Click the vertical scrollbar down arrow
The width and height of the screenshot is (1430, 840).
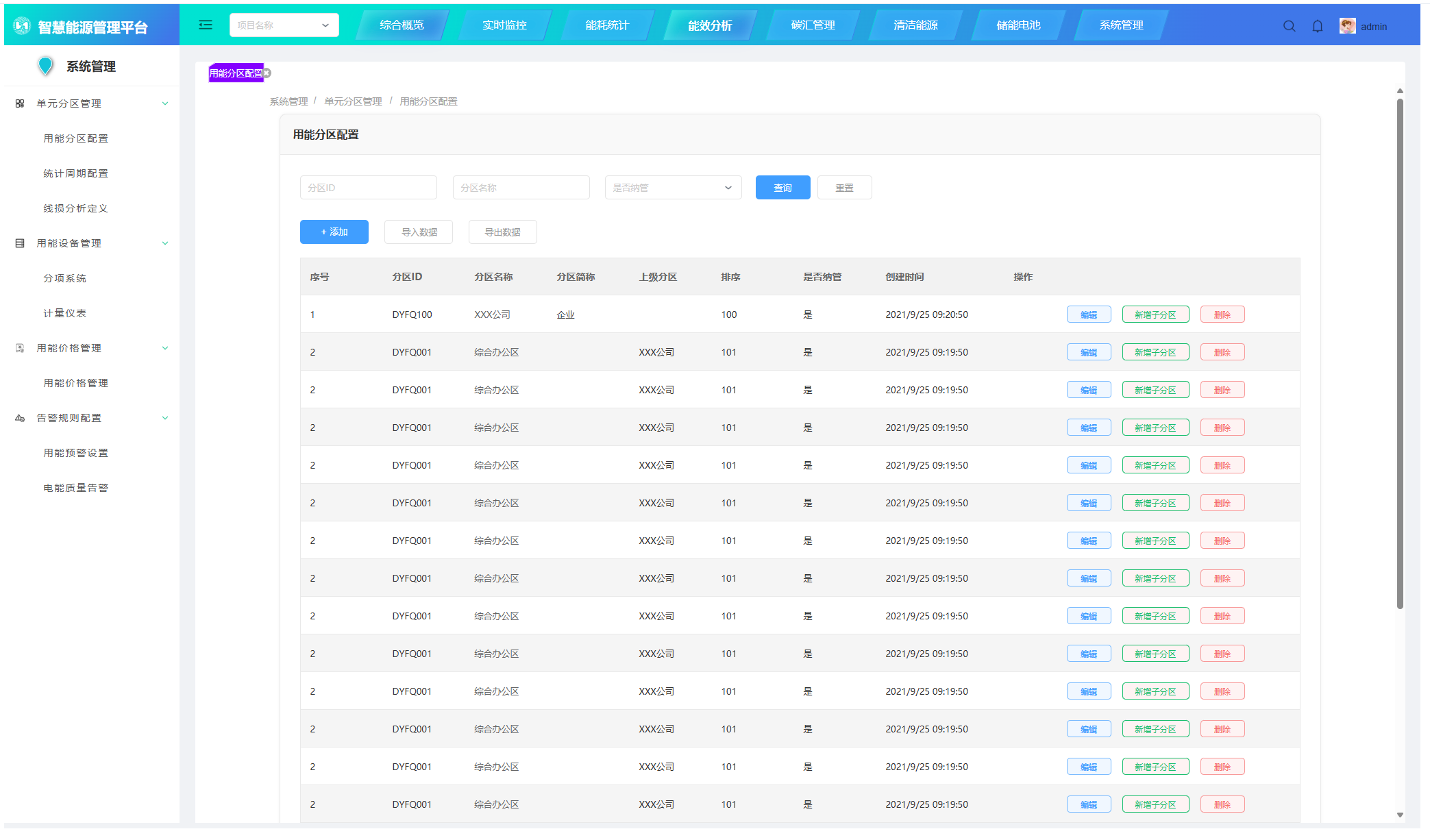1400,815
